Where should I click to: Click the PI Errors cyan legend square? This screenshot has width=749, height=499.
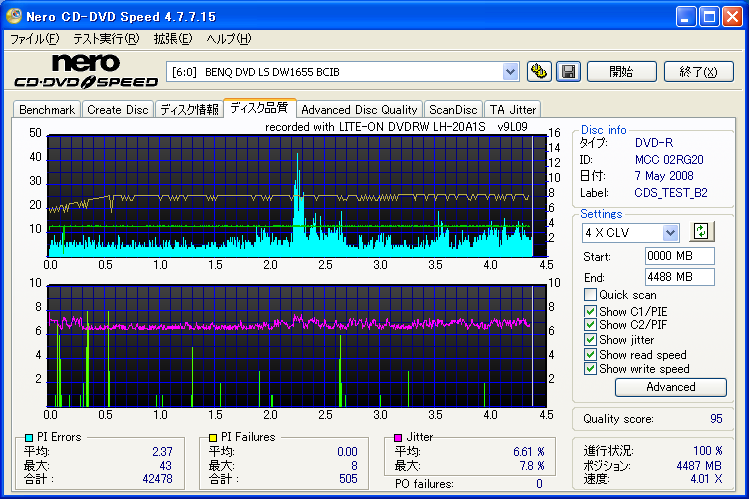click(x=29, y=437)
